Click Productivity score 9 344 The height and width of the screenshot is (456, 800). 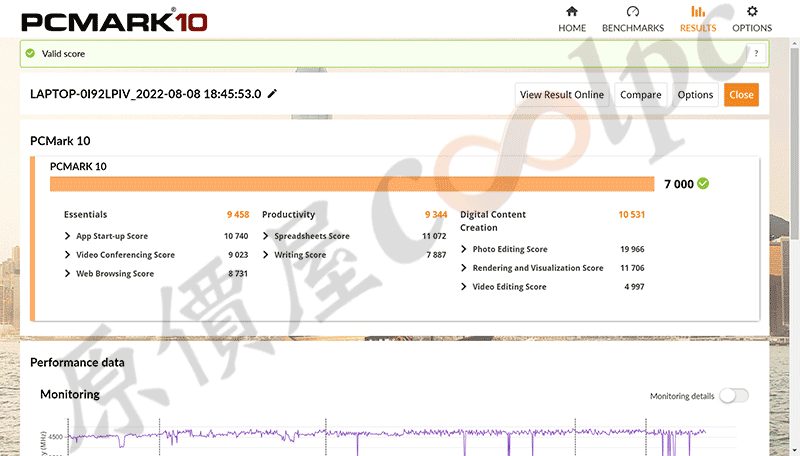(x=436, y=215)
